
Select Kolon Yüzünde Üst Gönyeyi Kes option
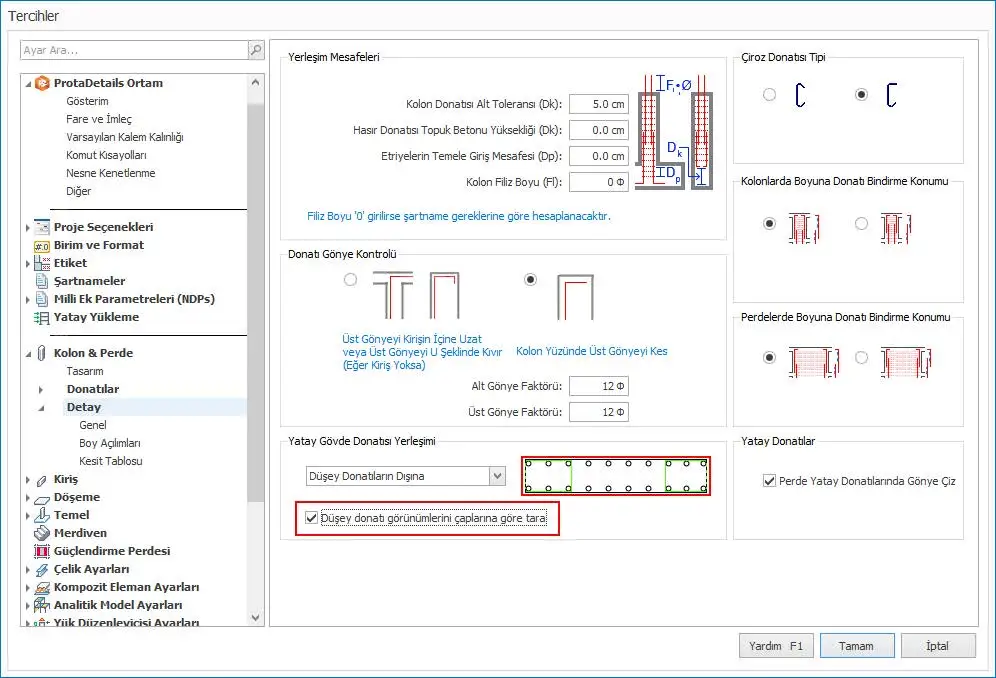(x=530, y=280)
